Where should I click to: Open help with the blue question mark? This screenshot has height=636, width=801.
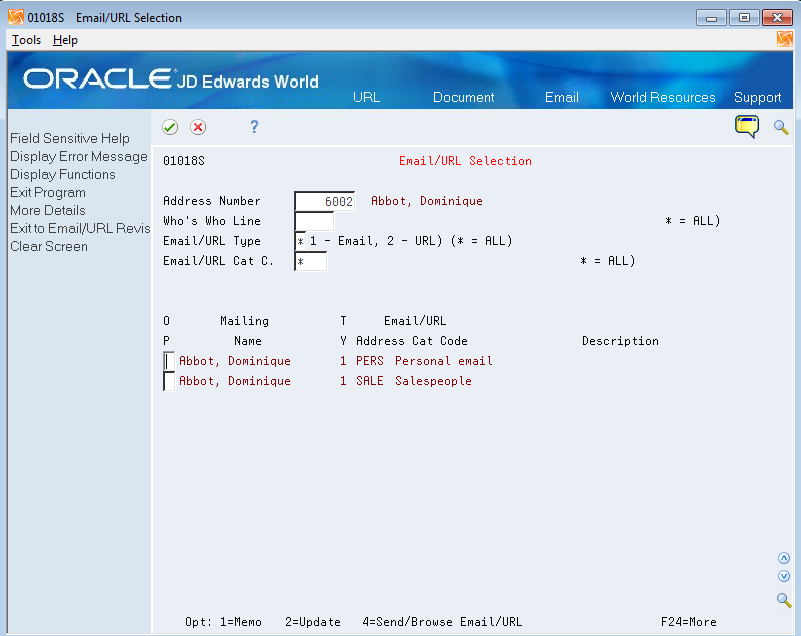pos(254,127)
